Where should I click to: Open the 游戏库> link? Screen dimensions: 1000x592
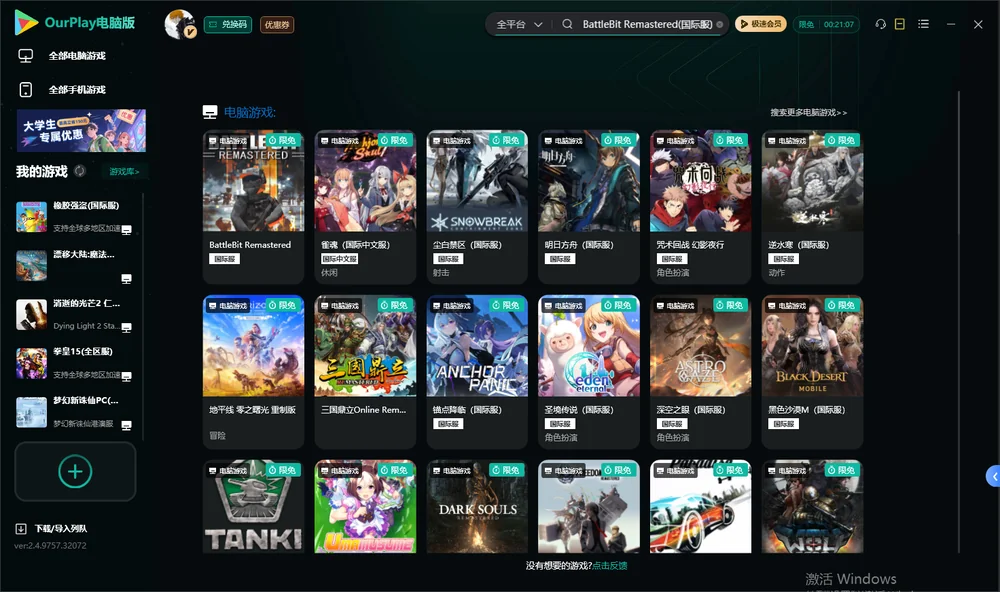pos(124,172)
